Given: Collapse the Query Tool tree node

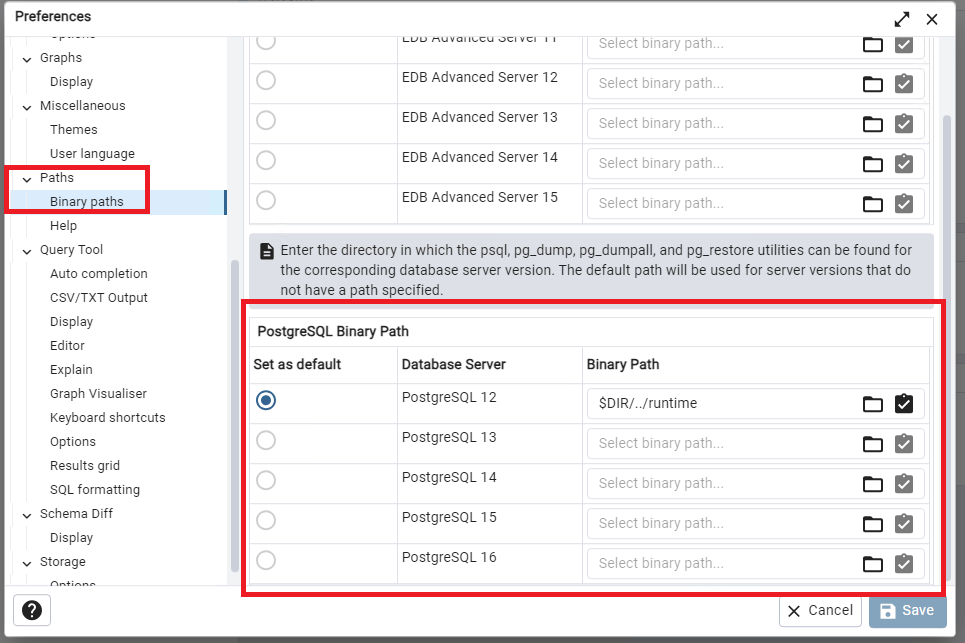Looking at the screenshot, I should [x=26, y=251].
